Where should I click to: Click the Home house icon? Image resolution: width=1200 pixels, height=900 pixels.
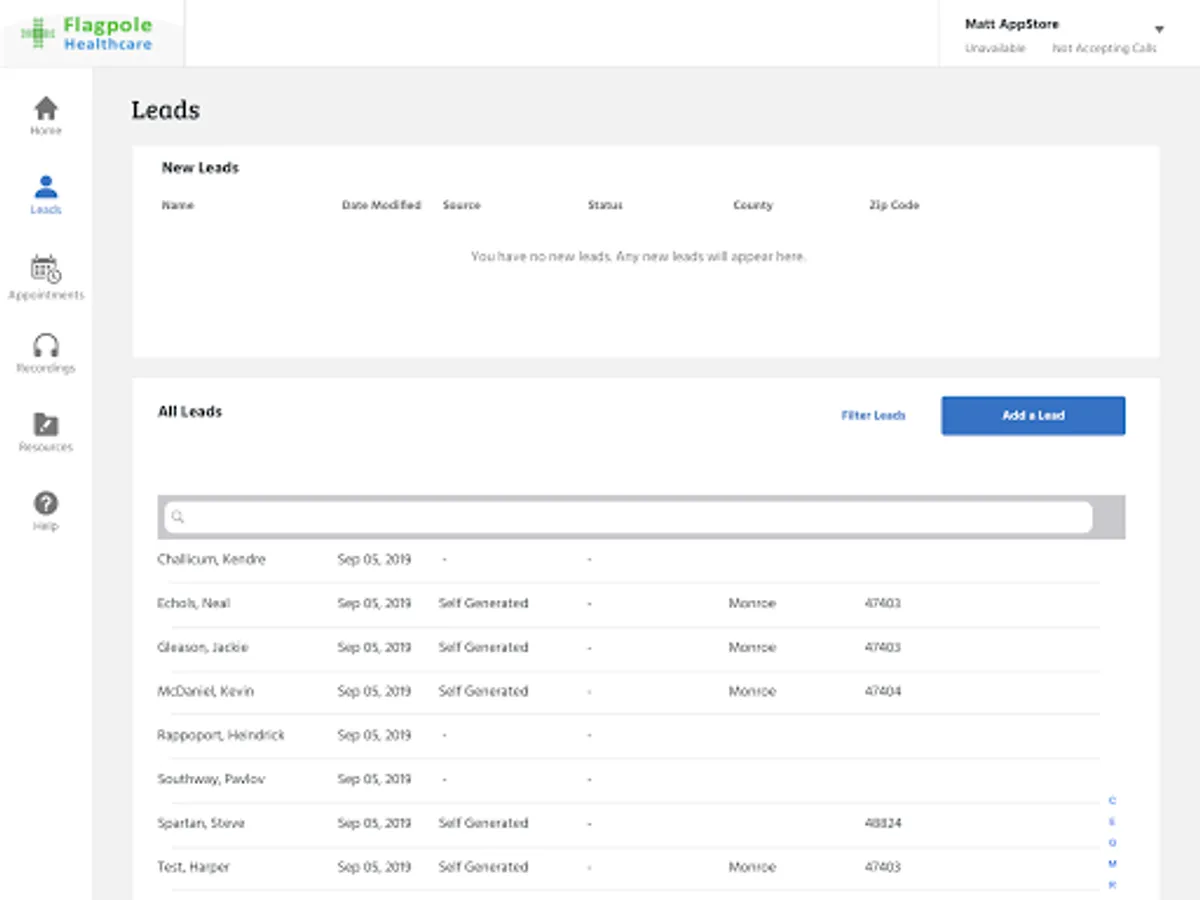[x=46, y=108]
